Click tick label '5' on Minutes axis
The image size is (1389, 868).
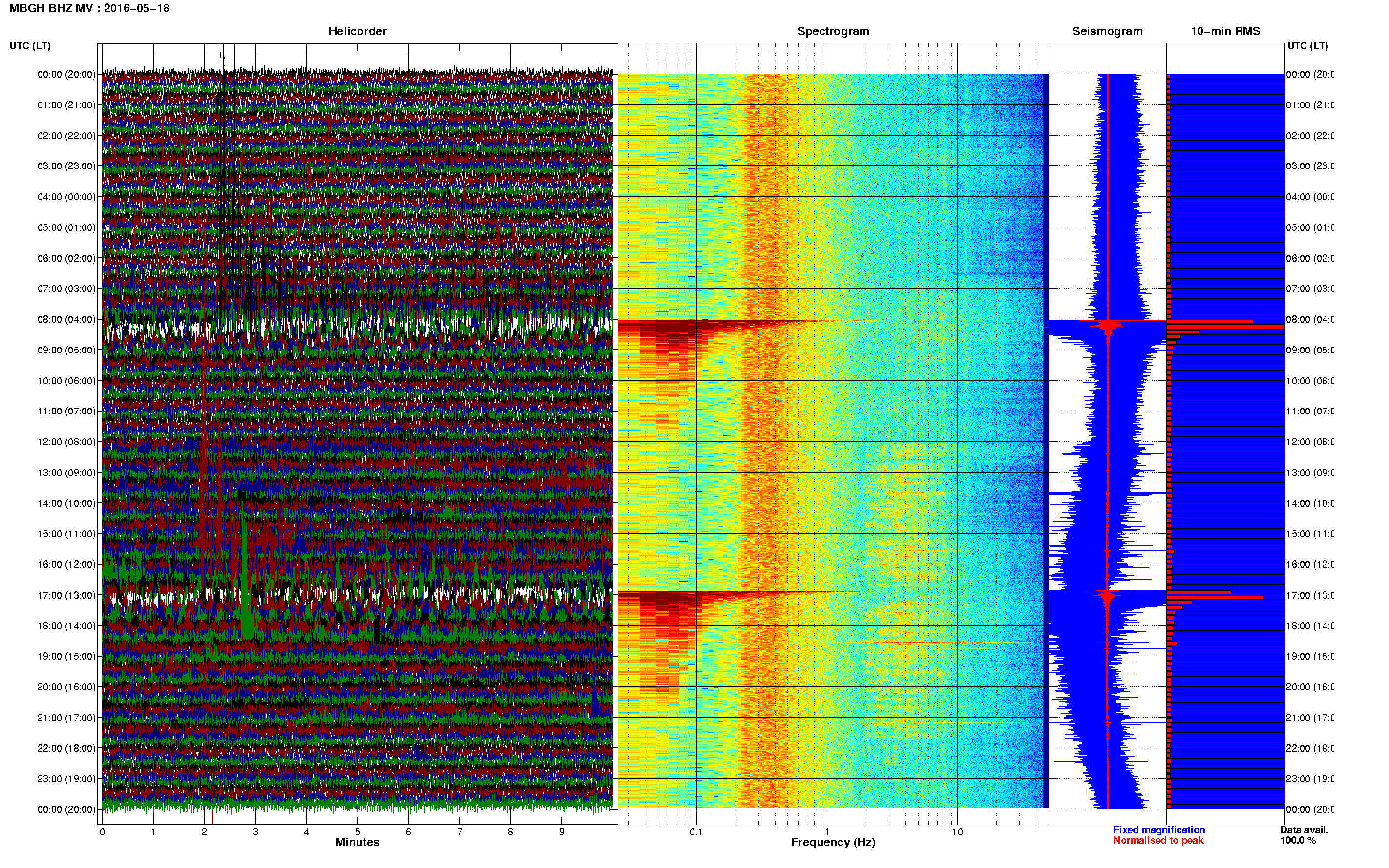click(x=357, y=832)
